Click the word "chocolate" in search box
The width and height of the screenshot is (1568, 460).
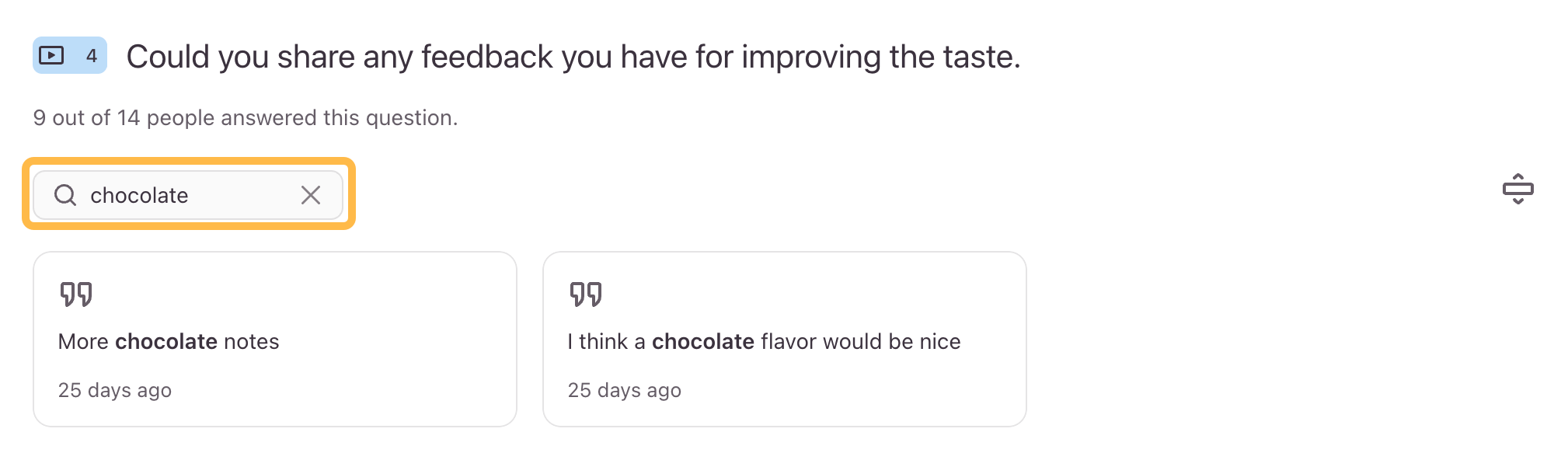(139, 196)
